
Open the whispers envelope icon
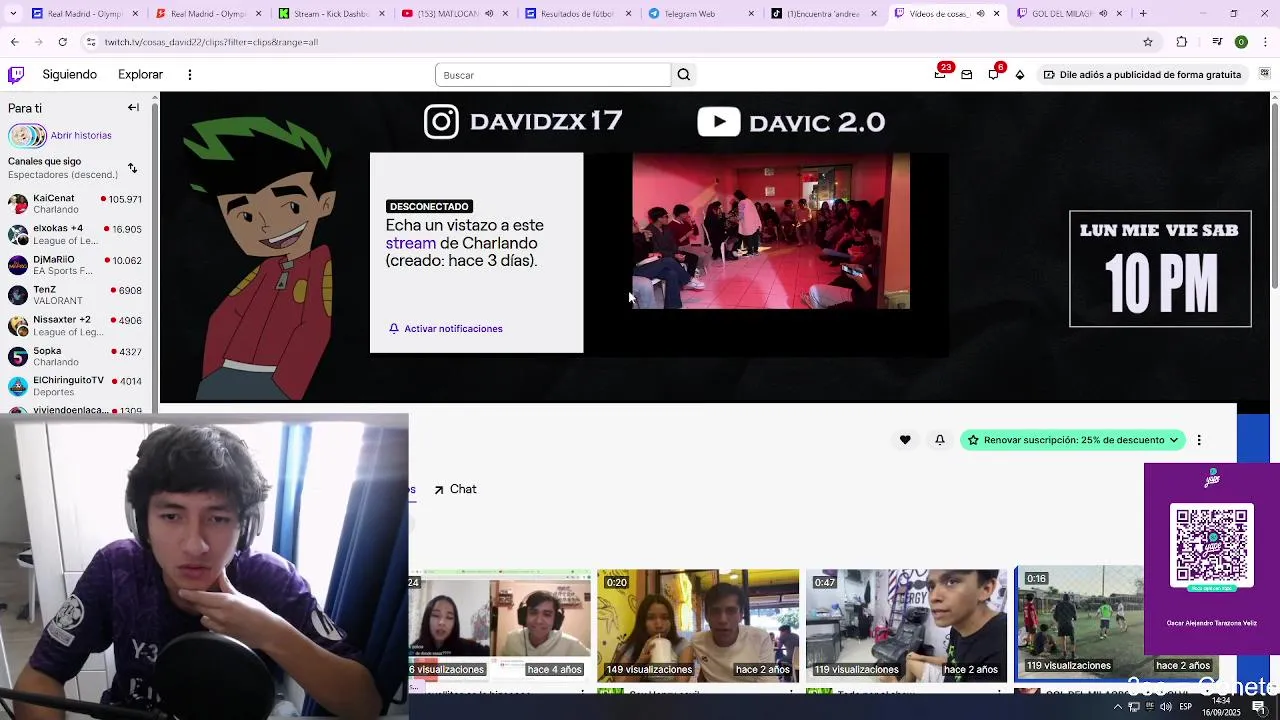966,75
